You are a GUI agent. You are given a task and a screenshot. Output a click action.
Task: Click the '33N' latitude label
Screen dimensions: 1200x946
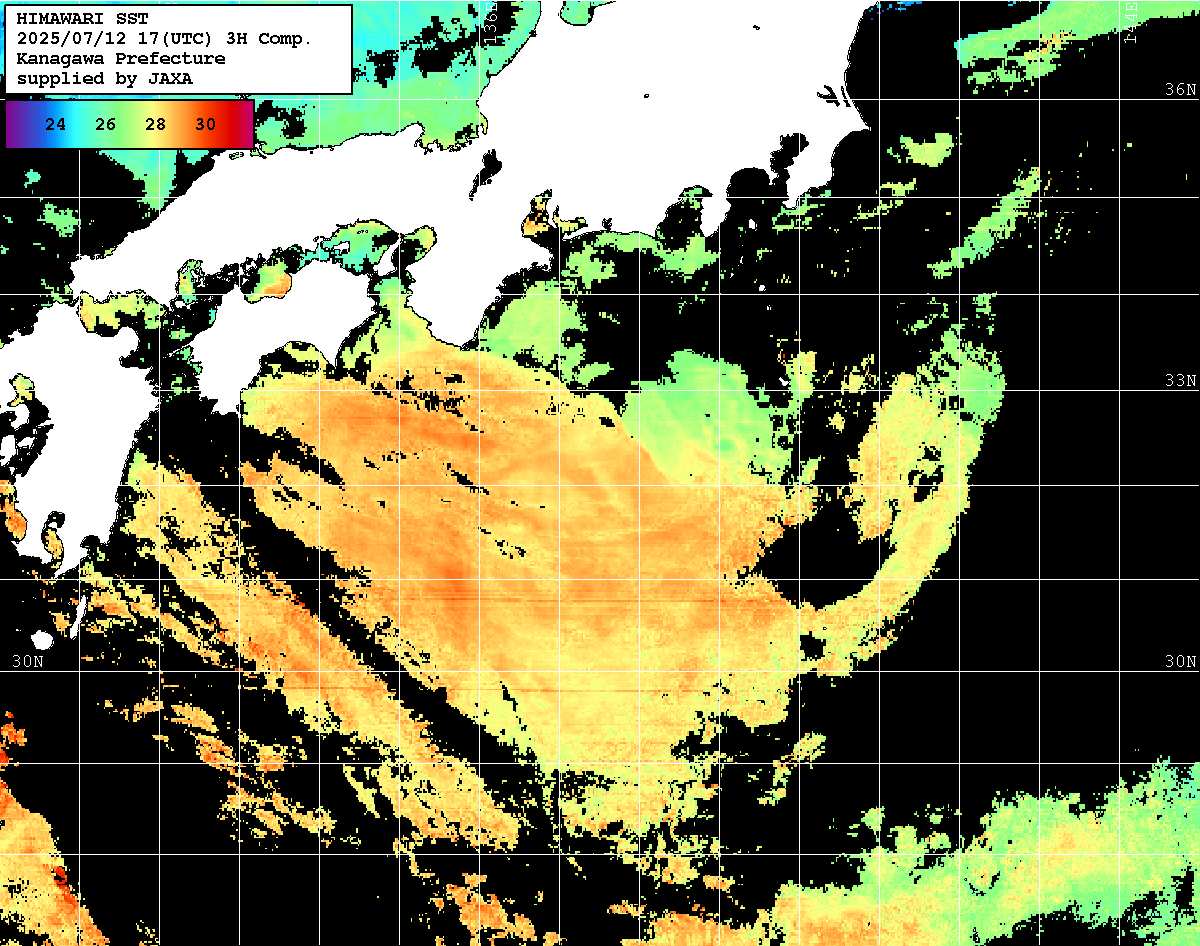[x=1180, y=380]
